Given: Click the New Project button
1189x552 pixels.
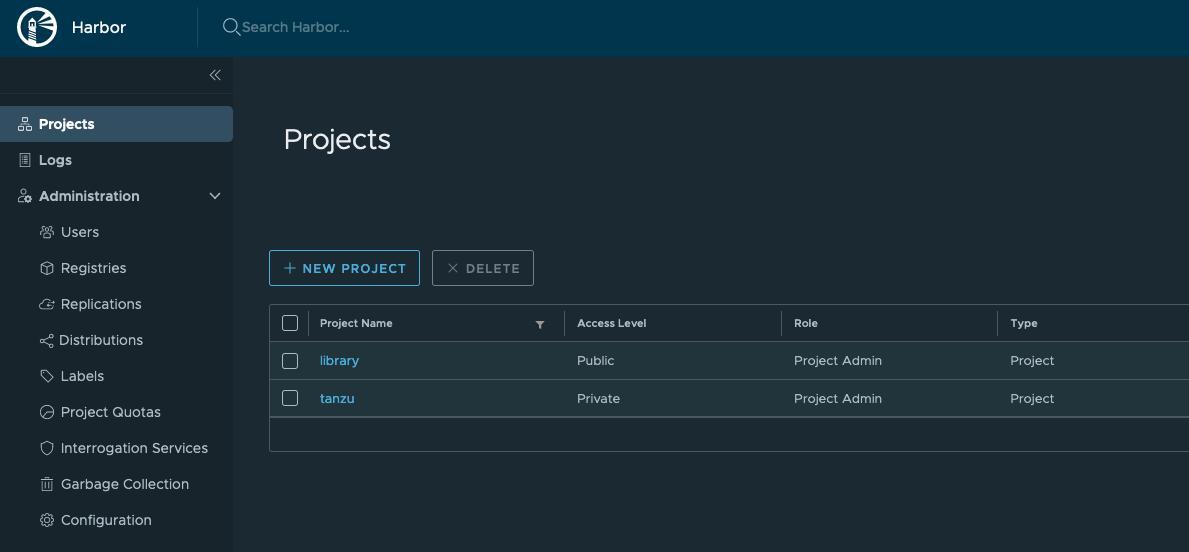Looking at the screenshot, I should tap(344, 268).
